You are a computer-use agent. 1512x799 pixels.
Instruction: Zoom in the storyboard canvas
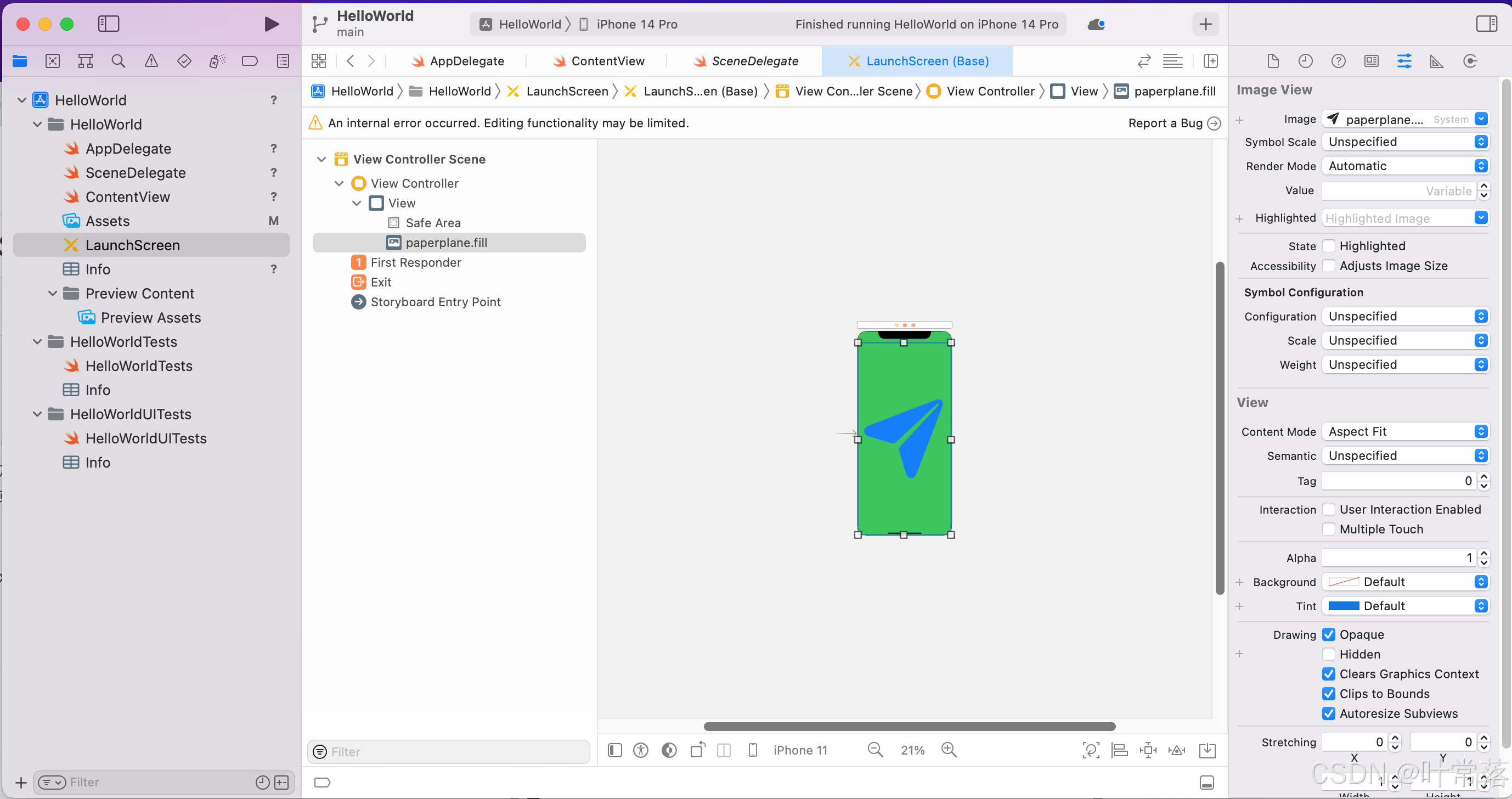coord(949,750)
